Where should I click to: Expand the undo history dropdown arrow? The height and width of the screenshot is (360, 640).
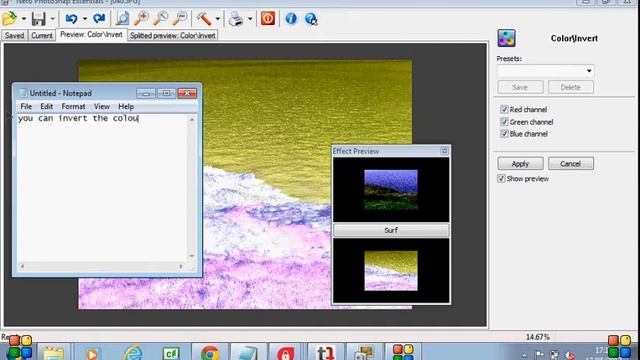pos(84,19)
